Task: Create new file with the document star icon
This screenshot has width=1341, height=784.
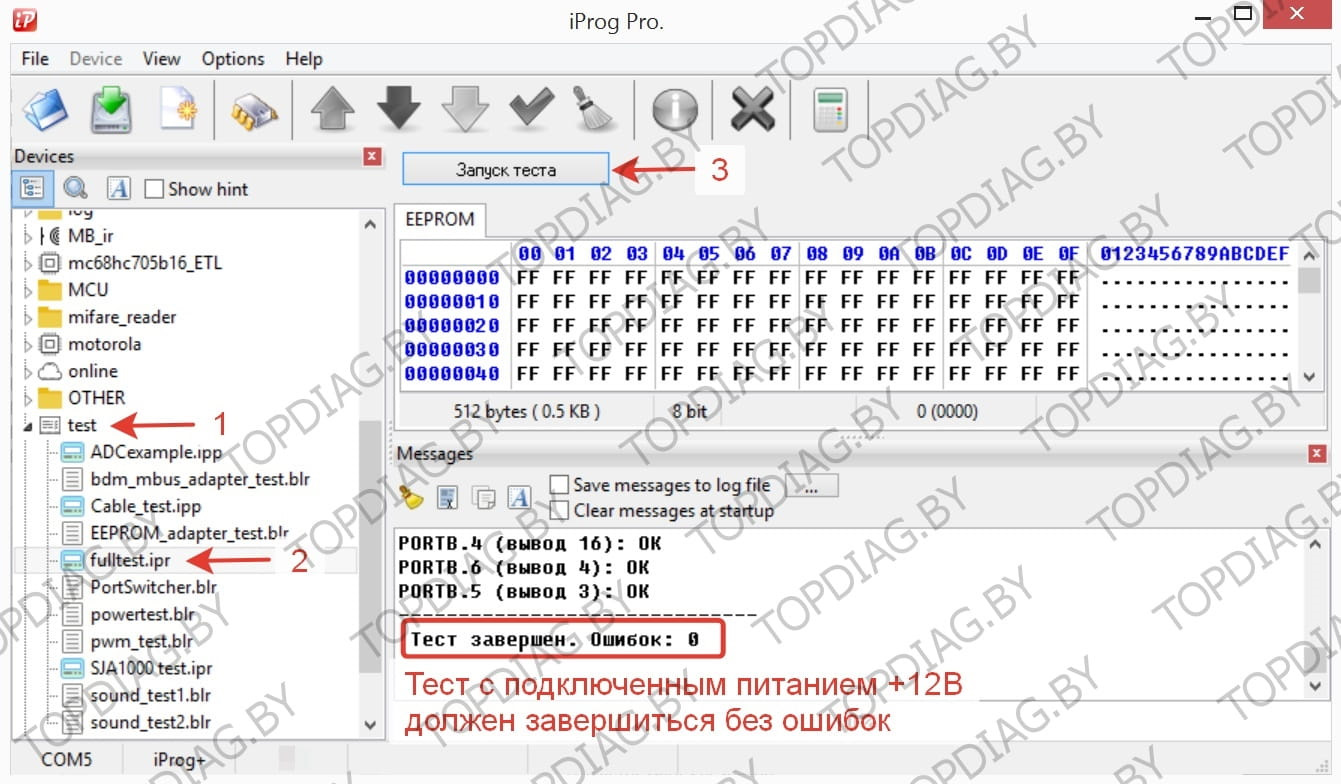Action: pyautogui.click(x=181, y=110)
